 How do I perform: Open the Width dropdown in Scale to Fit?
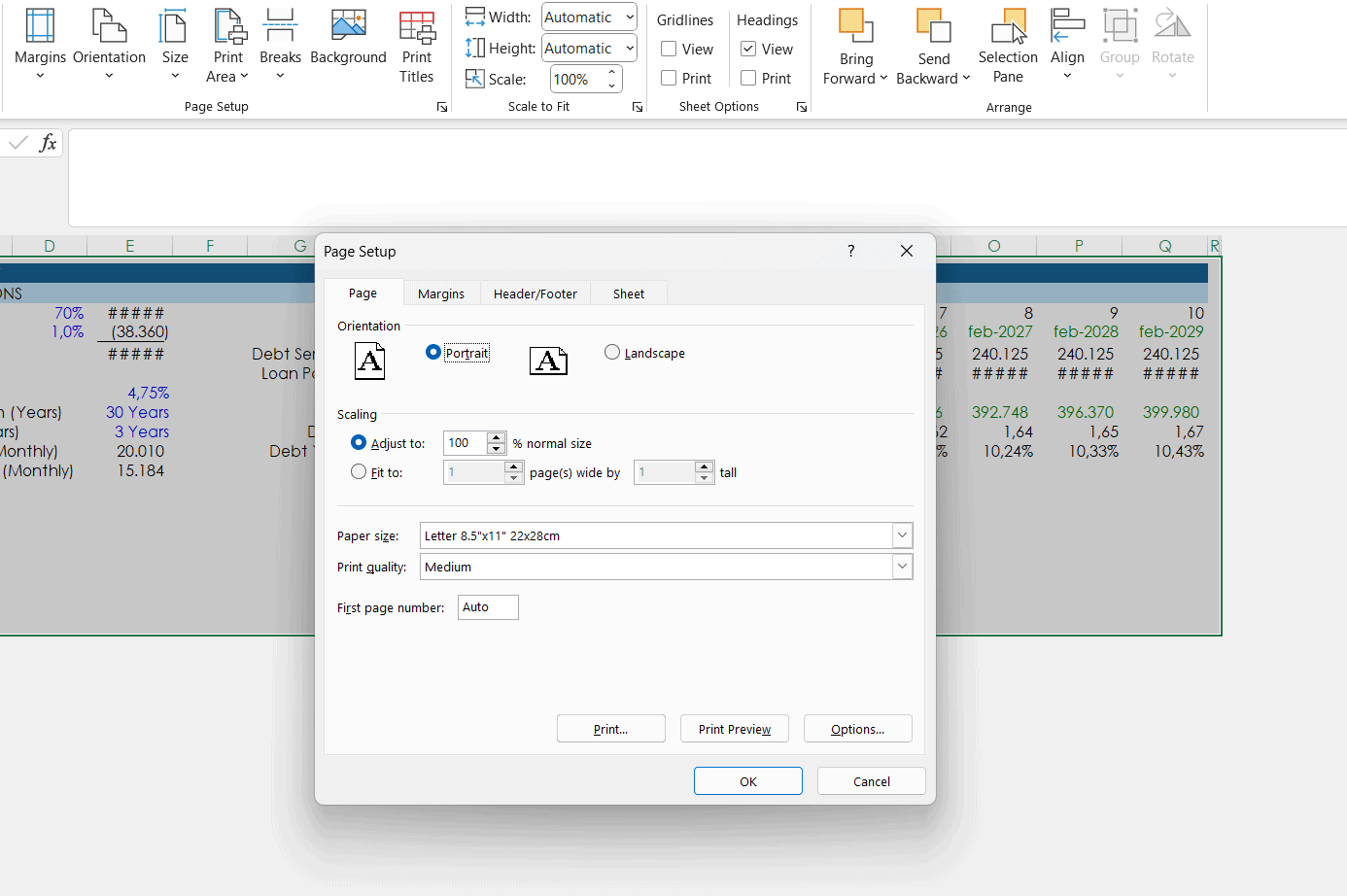pos(630,17)
